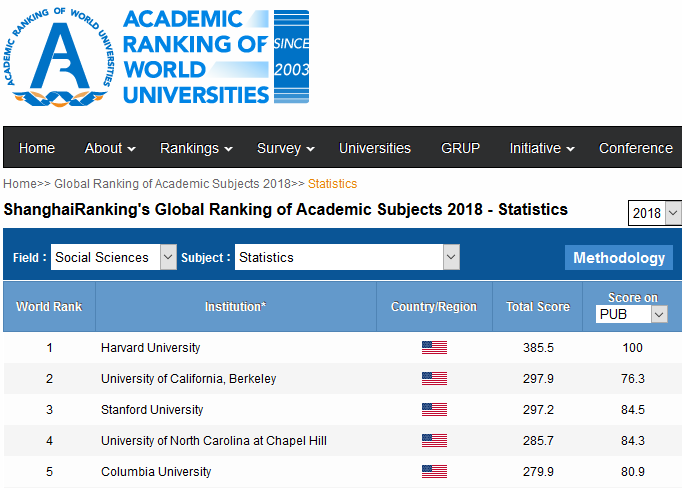Open the GRUP menu item
This screenshot has height=488, width=682.
(x=460, y=148)
